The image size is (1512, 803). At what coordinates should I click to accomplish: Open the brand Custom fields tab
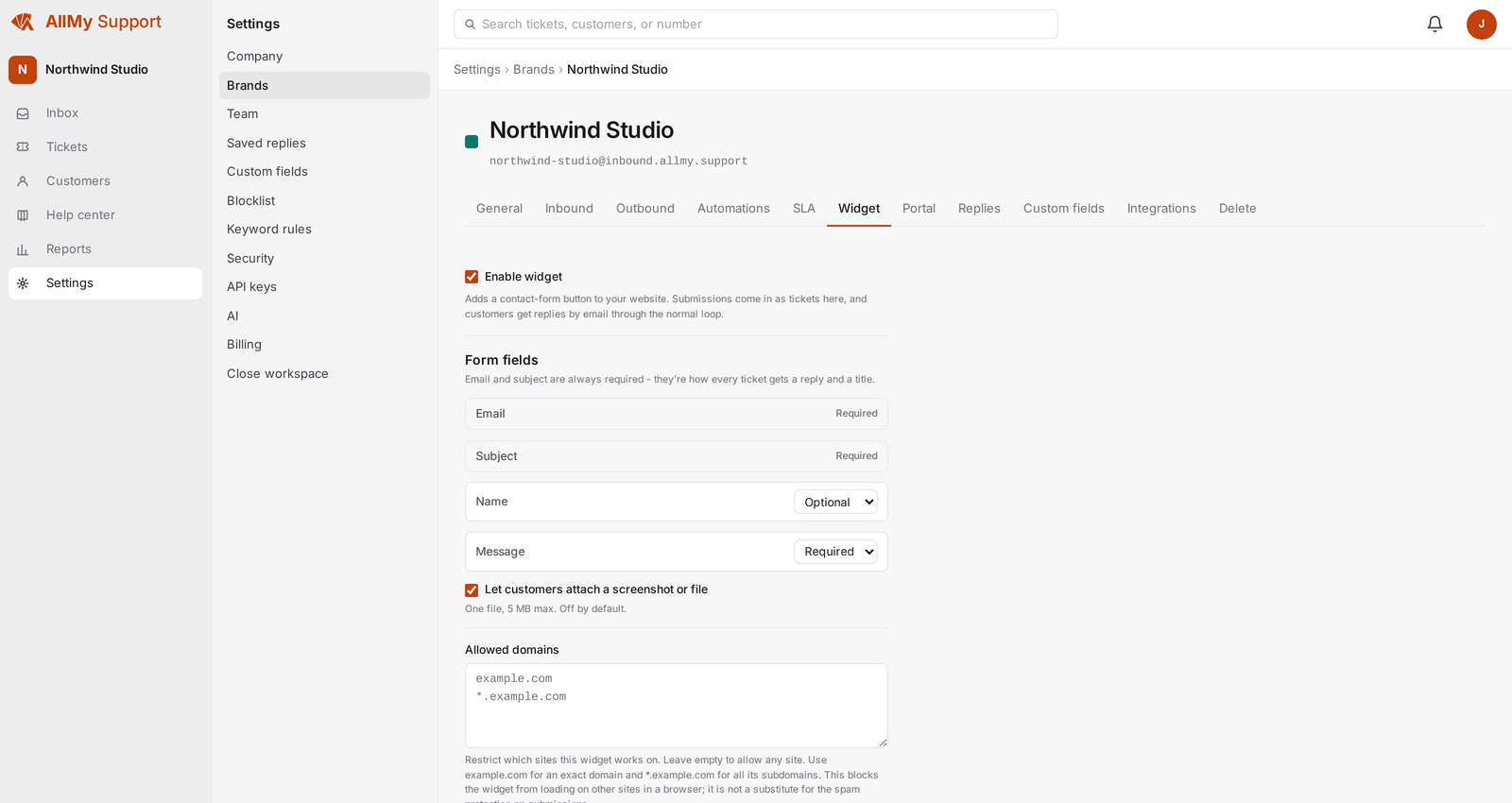pos(1064,209)
